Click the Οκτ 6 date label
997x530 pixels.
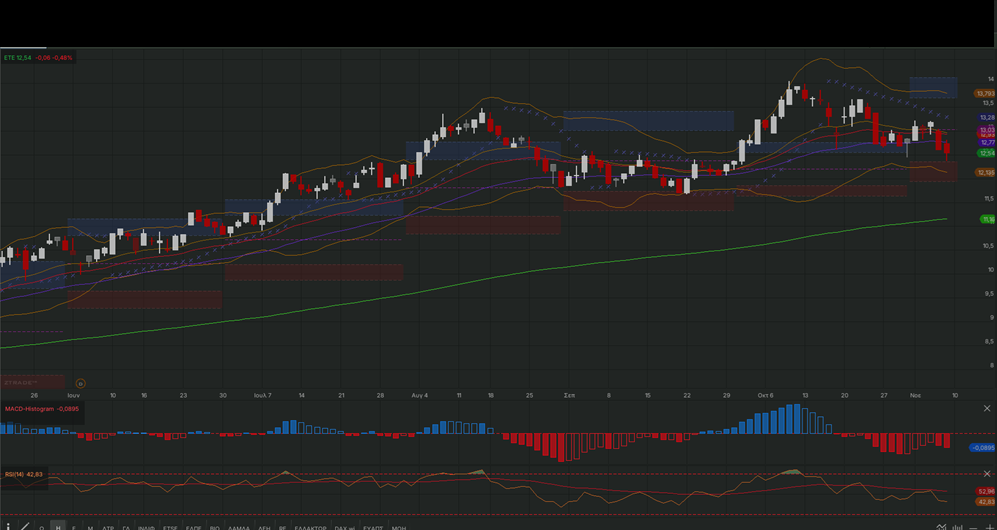(766, 395)
